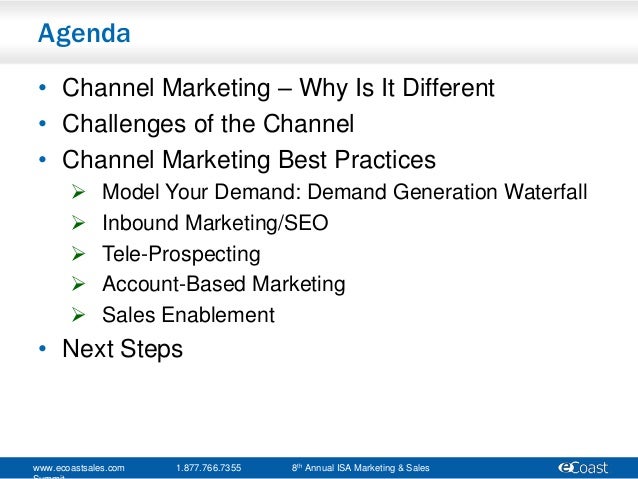Click green arrow beside Tele-Prospecting
638x479 pixels.
(78, 254)
